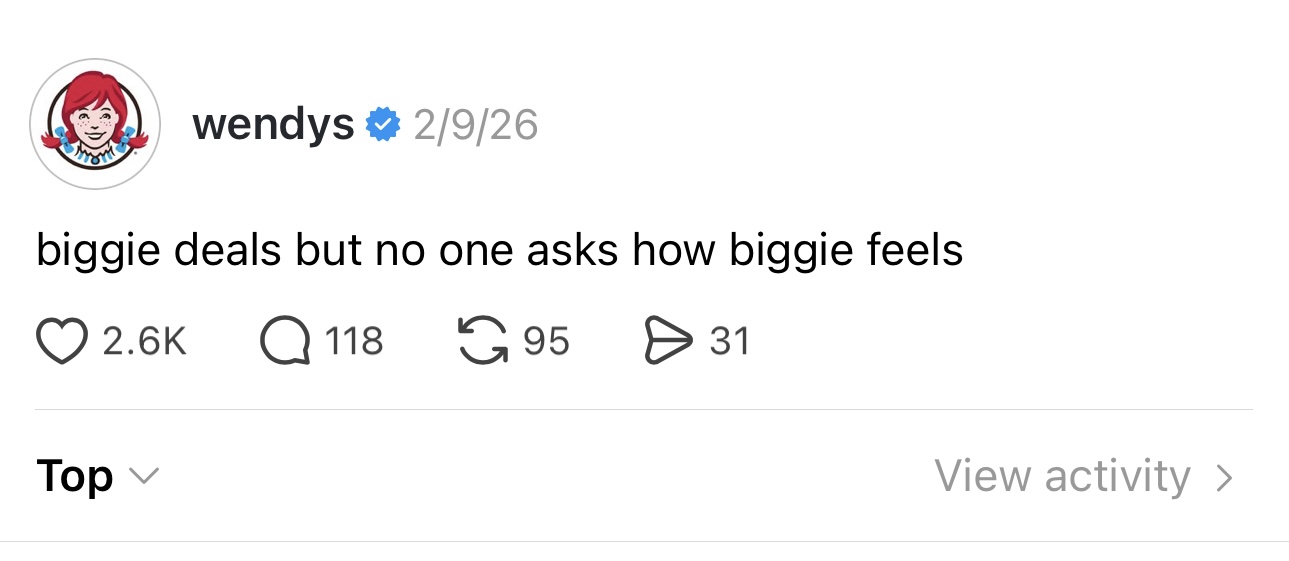
Task: Share the post via paper plane icon
Action: 665,341
